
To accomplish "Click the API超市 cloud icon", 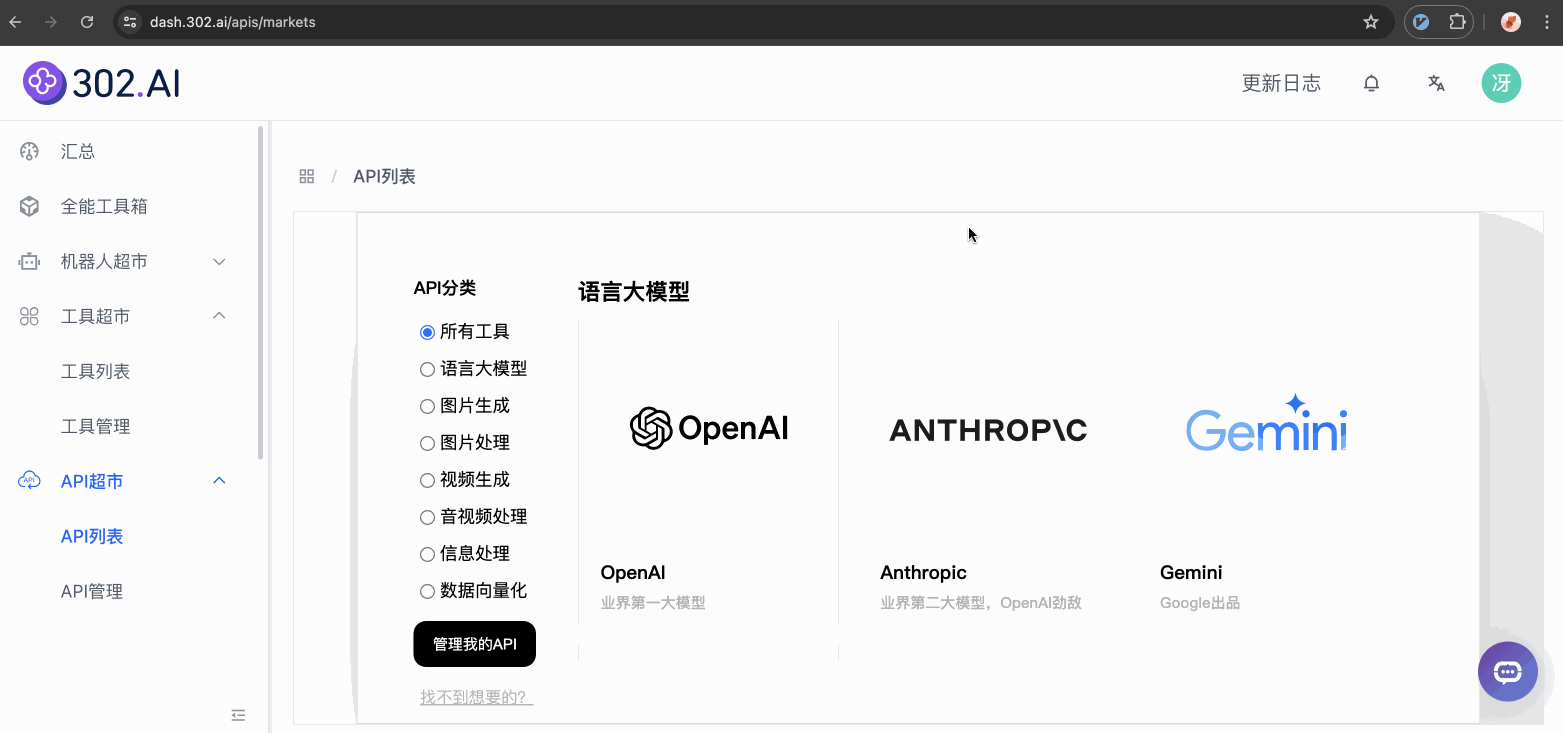I will click(x=29, y=481).
